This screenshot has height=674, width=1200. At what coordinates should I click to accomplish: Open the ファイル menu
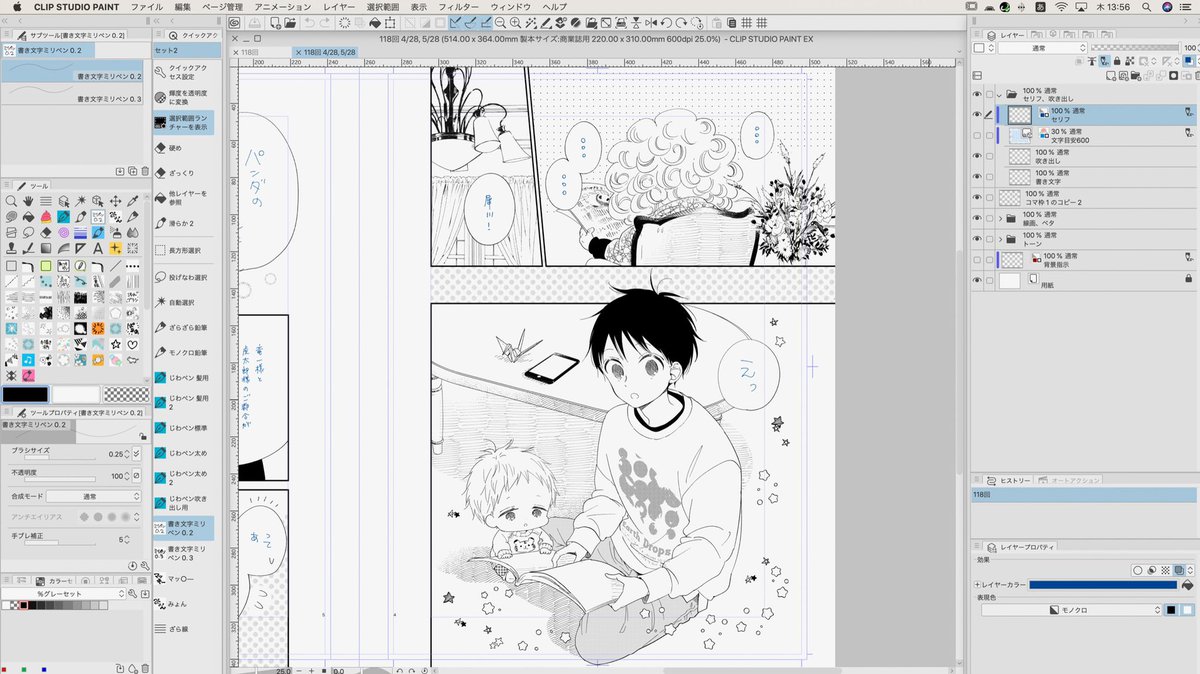click(147, 7)
